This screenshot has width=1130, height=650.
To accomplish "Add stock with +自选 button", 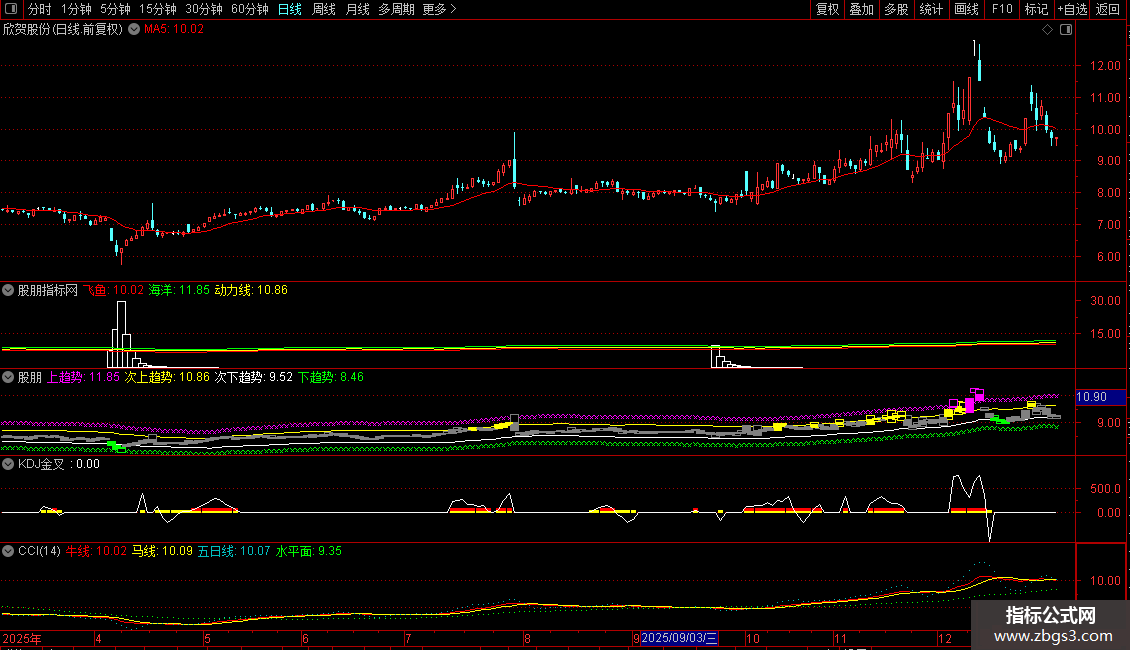I will (1071, 9).
